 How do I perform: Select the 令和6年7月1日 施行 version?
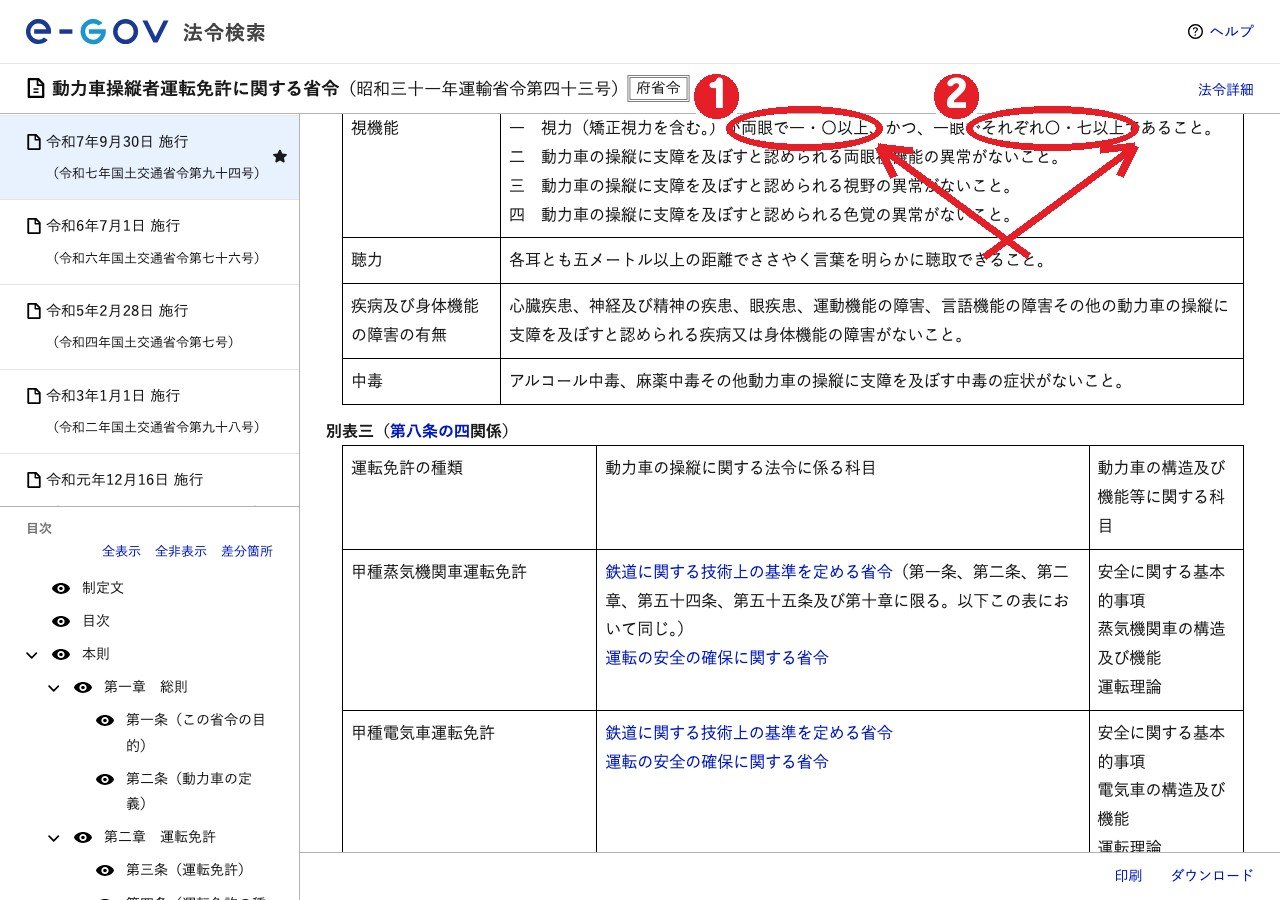[150, 242]
